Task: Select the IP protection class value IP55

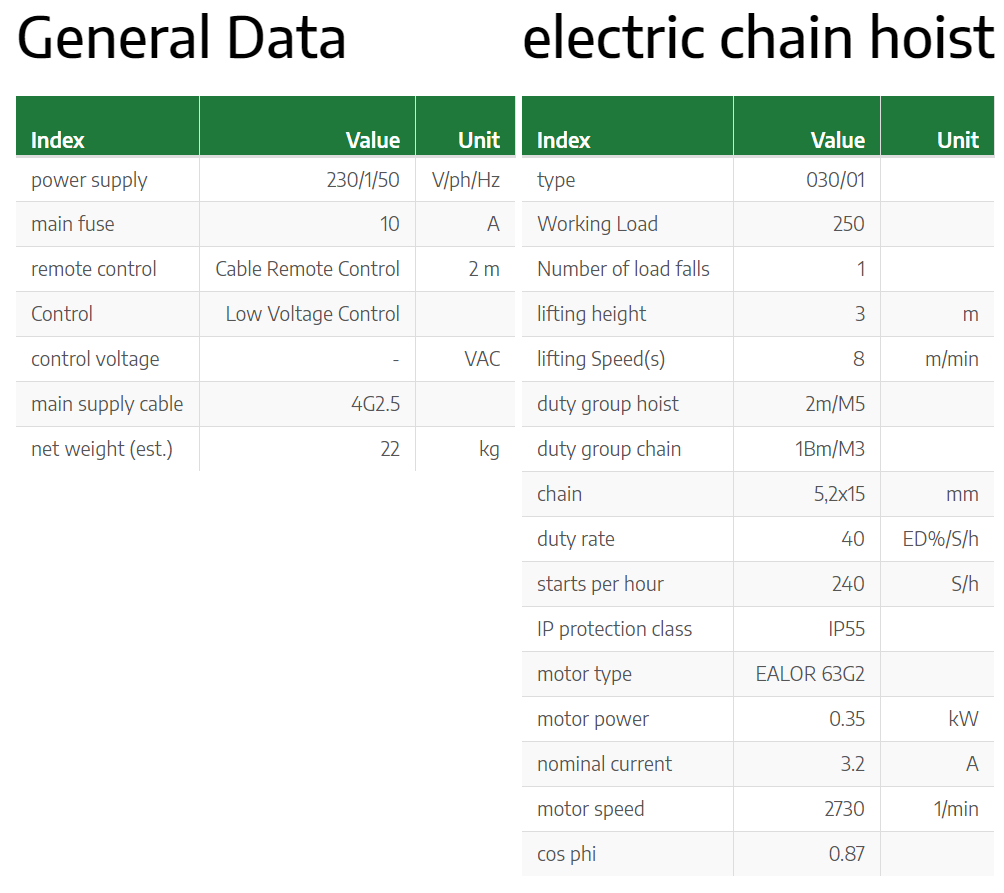Action: point(846,629)
